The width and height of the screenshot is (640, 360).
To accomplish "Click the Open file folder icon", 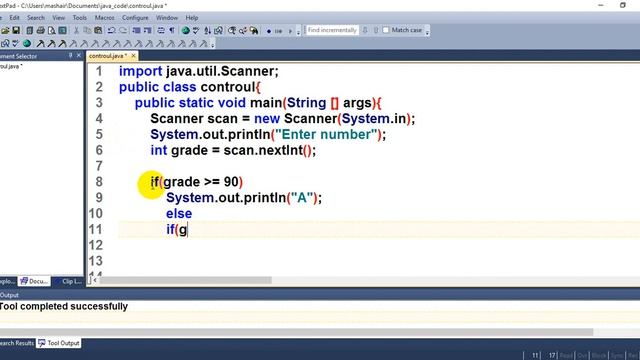I will [5, 31].
